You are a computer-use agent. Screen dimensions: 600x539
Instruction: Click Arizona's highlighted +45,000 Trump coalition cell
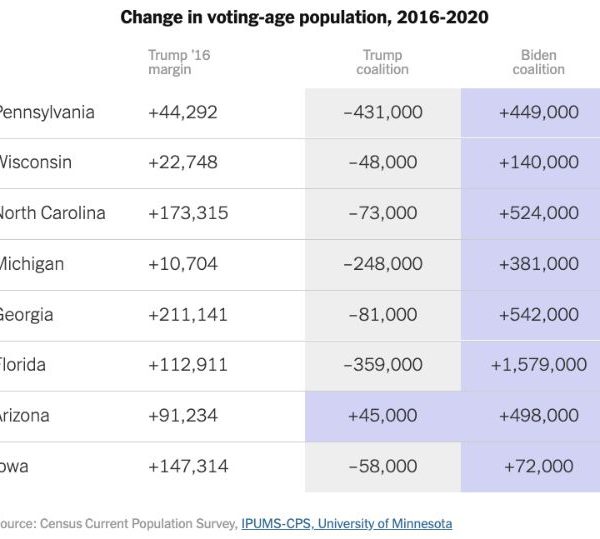(382, 416)
